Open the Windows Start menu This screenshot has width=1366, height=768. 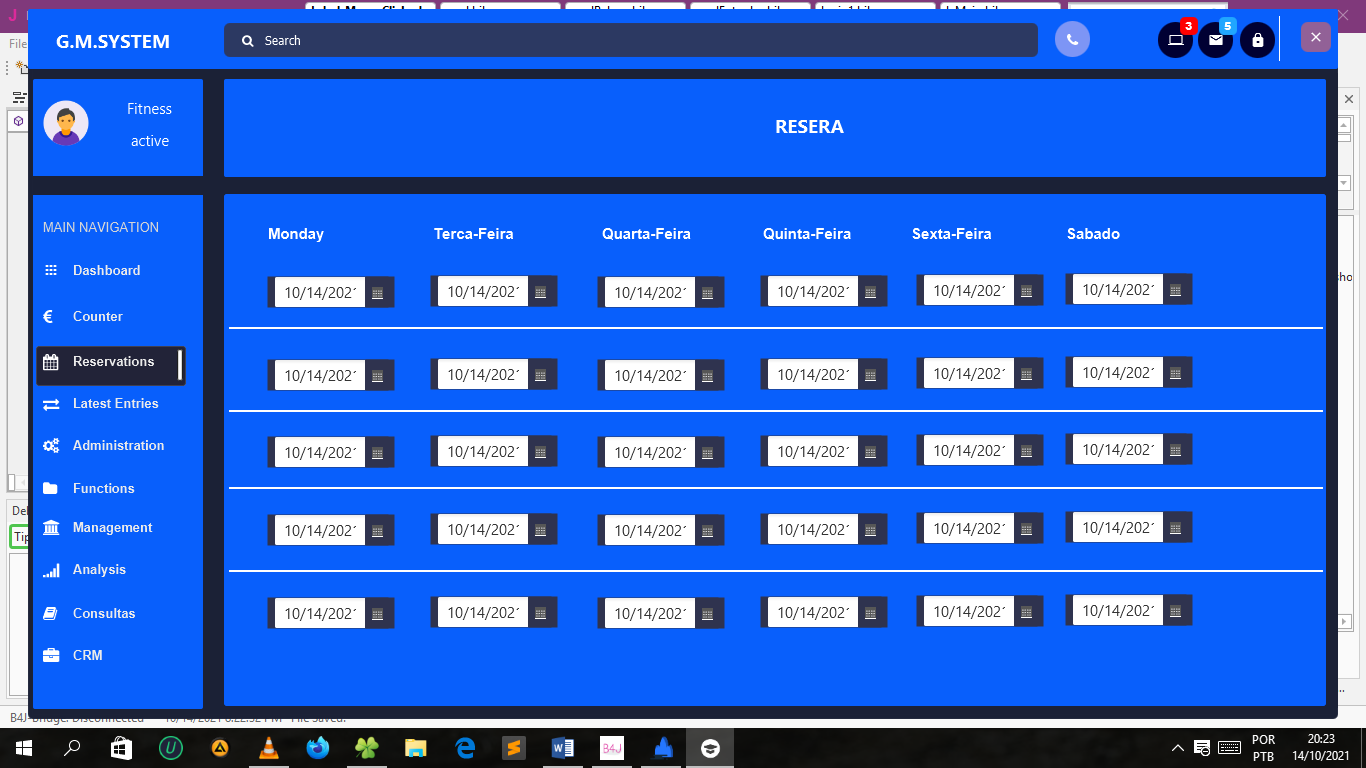point(22,748)
